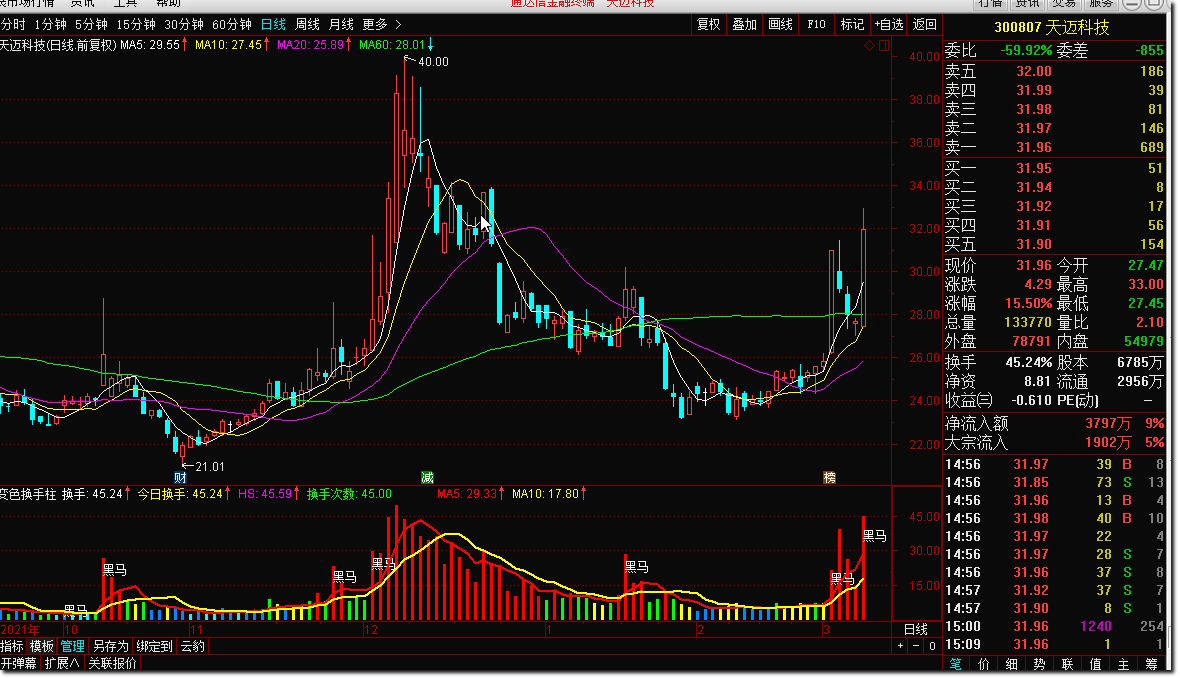Open the 服务 service menu

coord(1101,4)
